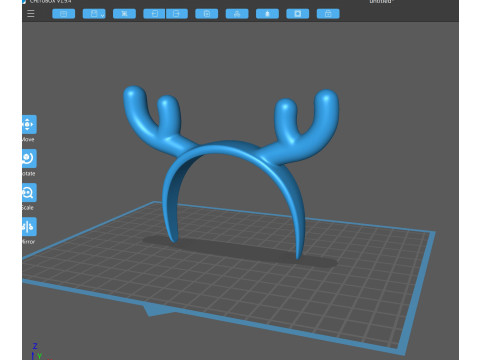Click the auto-layout toolbar icon
The height and width of the screenshot is (360, 480).
237,14
